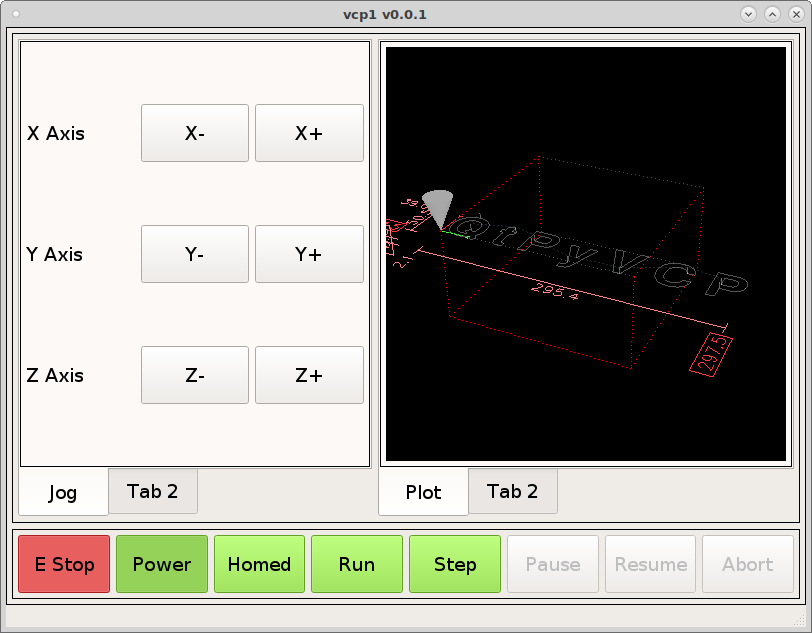This screenshot has width=812, height=633.
Task: Click the boxed 297.5 value in plot
Action: click(x=710, y=355)
